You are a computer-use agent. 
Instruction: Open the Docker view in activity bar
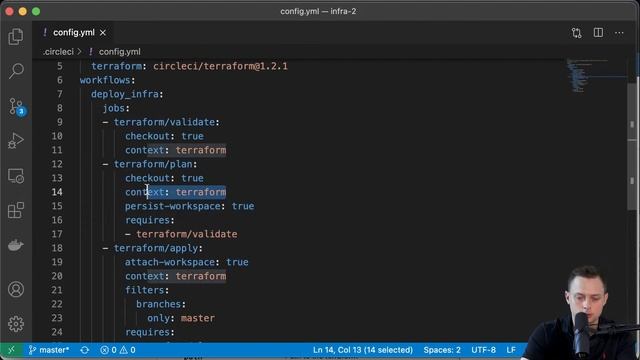(x=16, y=245)
